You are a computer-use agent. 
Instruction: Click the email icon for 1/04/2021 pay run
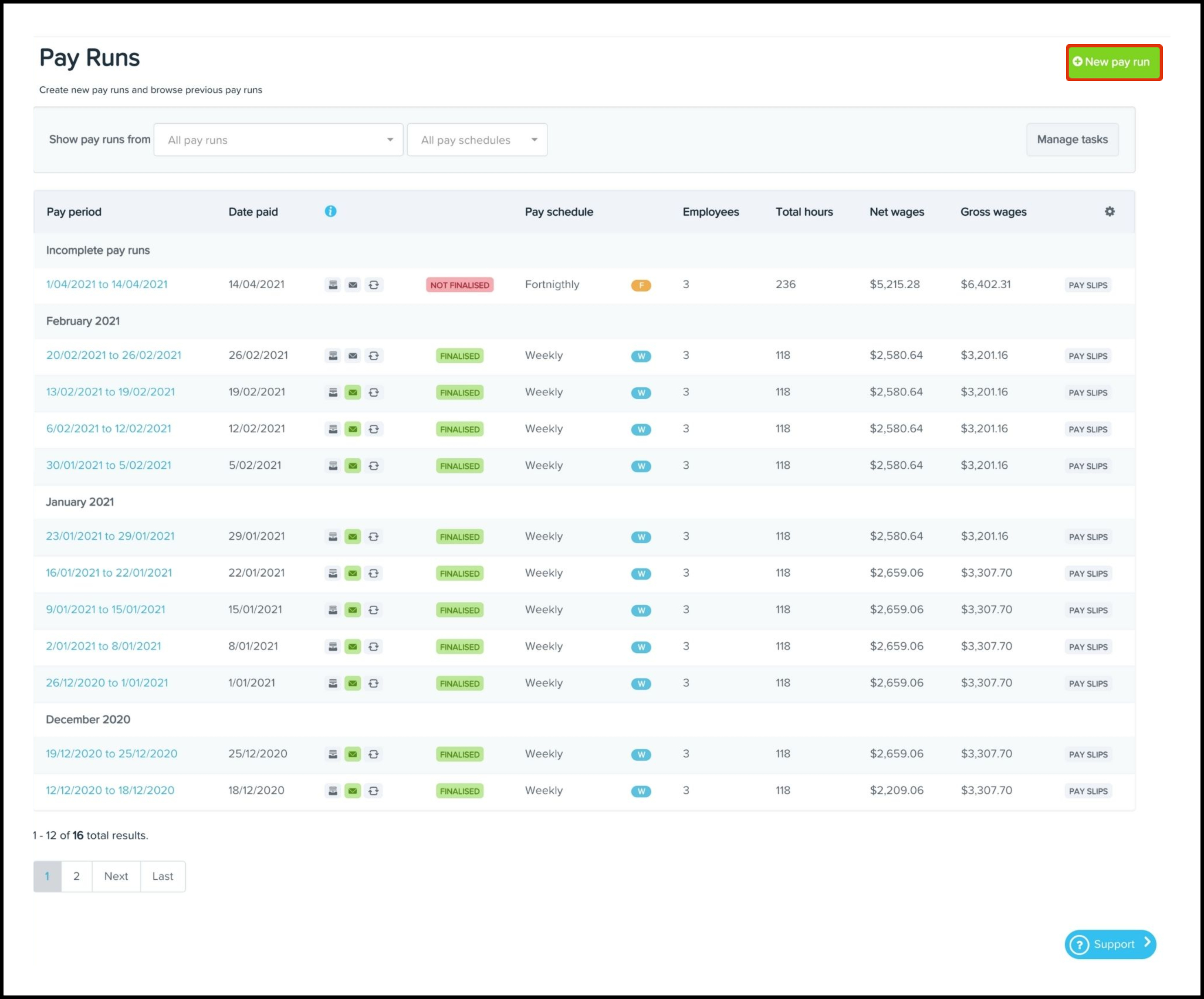point(353,285)
